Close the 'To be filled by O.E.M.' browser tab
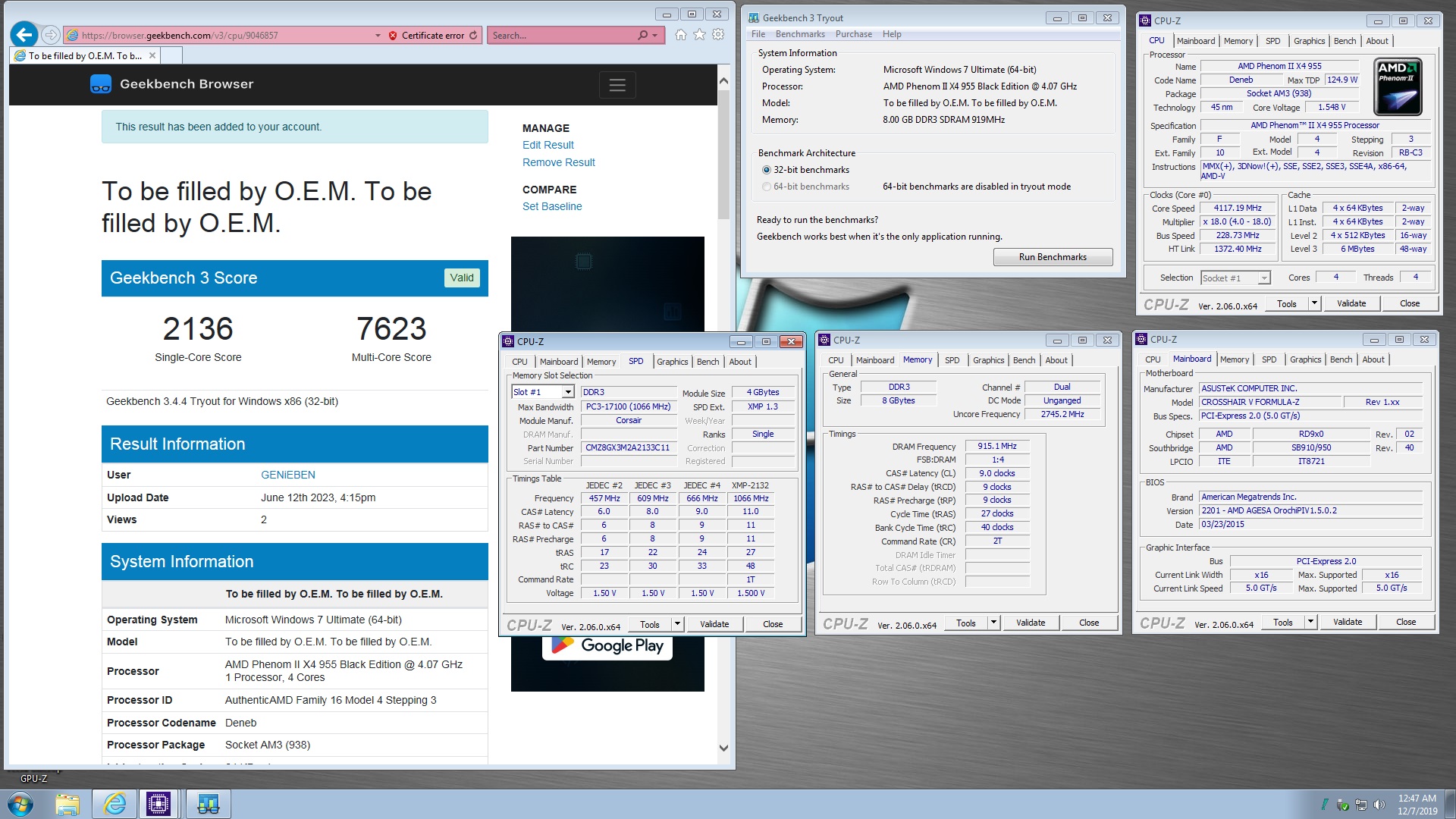This screenshot has height=819, width=1456. point(152,55)
